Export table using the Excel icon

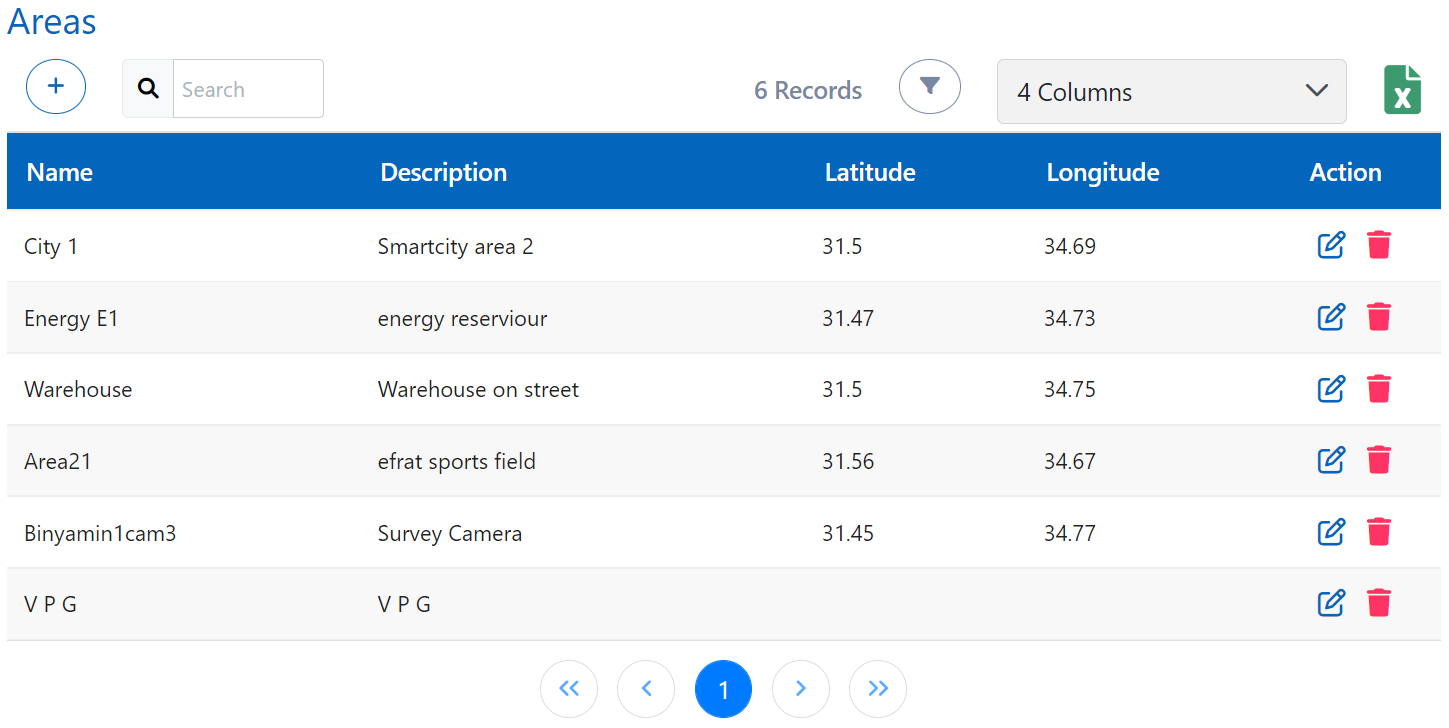1402,90
